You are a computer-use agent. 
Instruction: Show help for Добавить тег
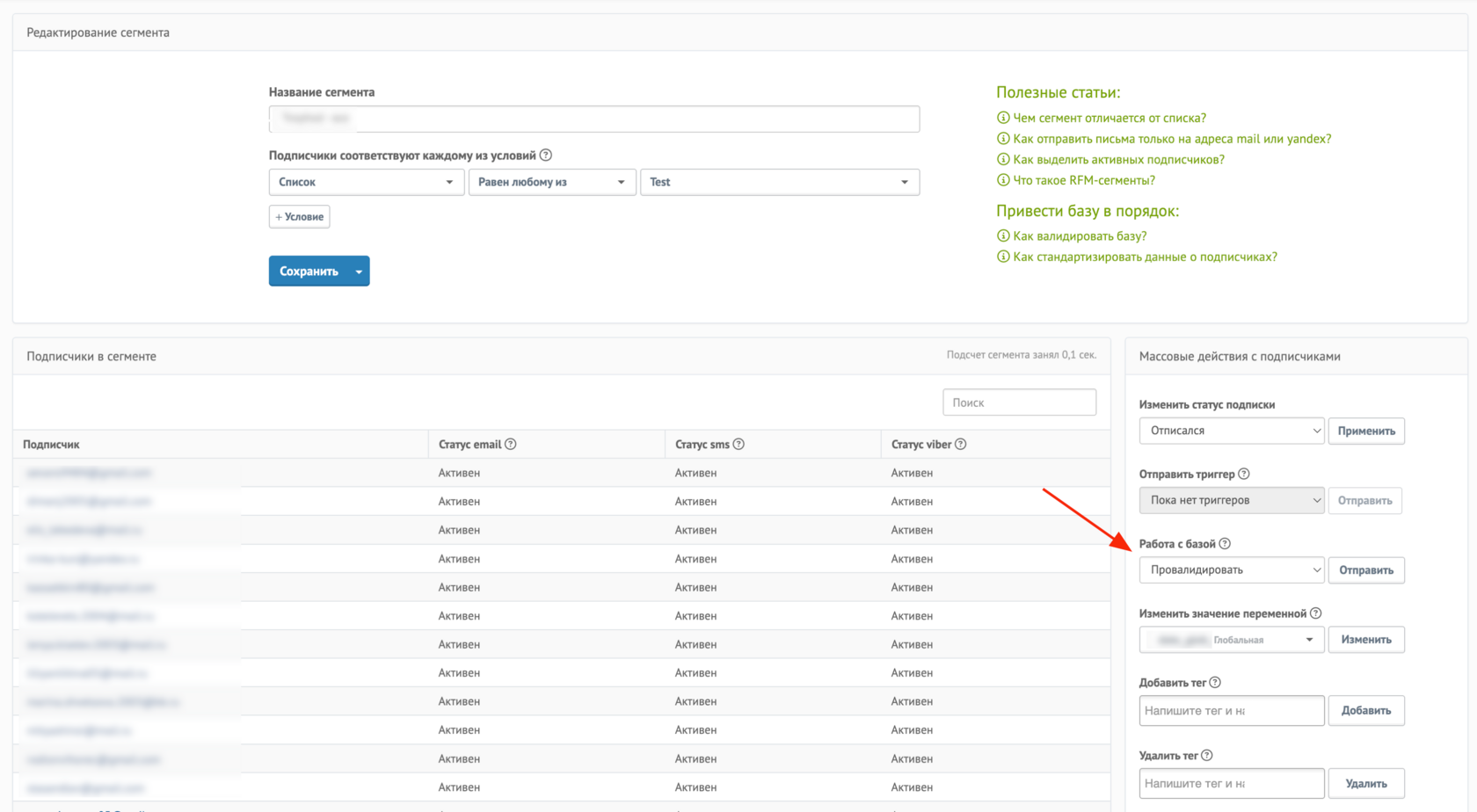(x=1215, y=683)
